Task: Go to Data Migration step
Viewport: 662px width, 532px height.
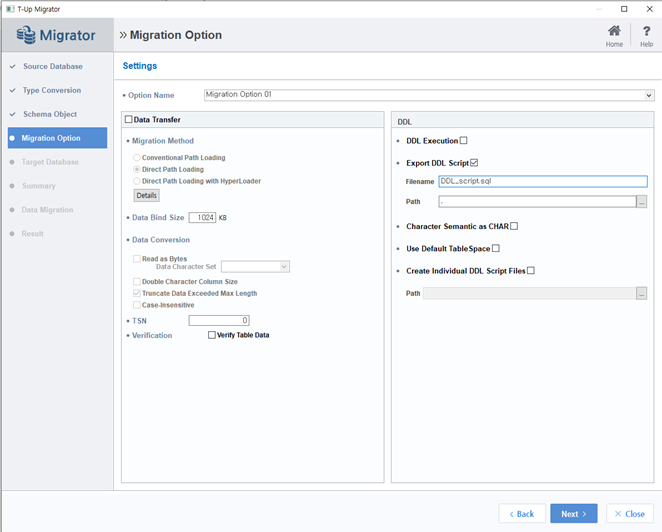Action: (x=47, y=210)
